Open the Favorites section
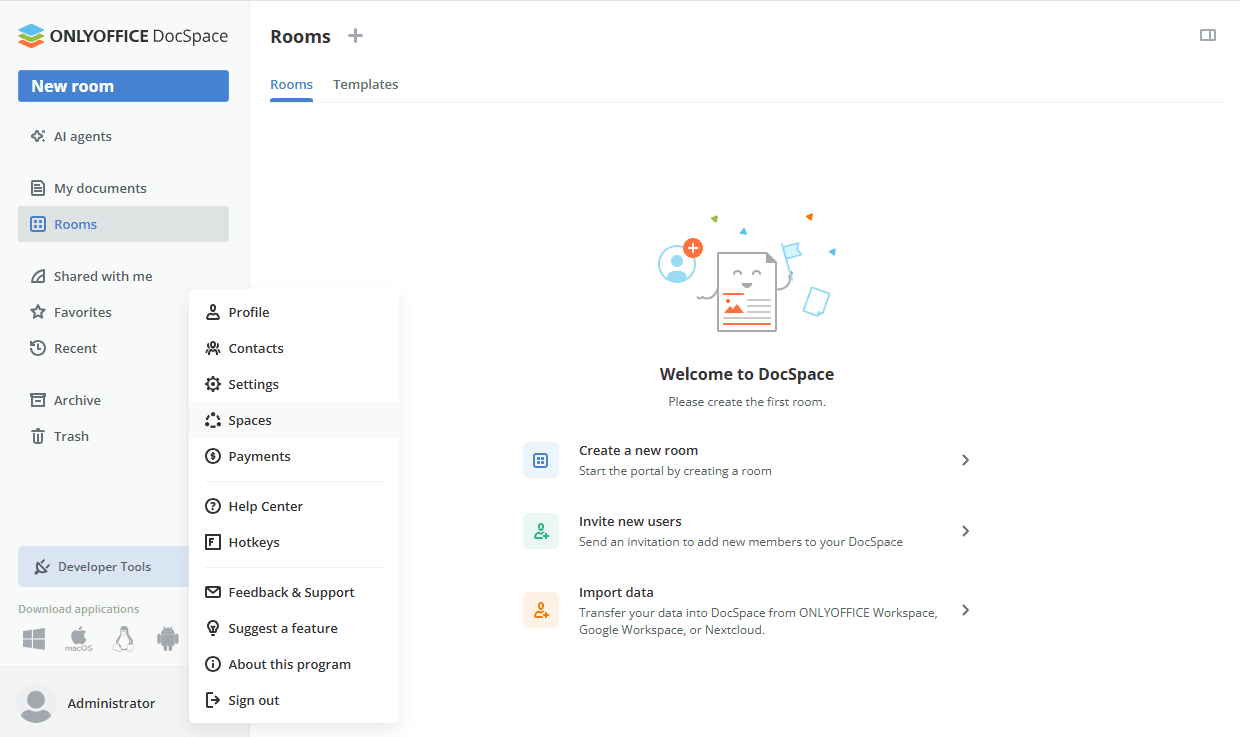The height and width of the screenshot is (737, 1240). 82,312
